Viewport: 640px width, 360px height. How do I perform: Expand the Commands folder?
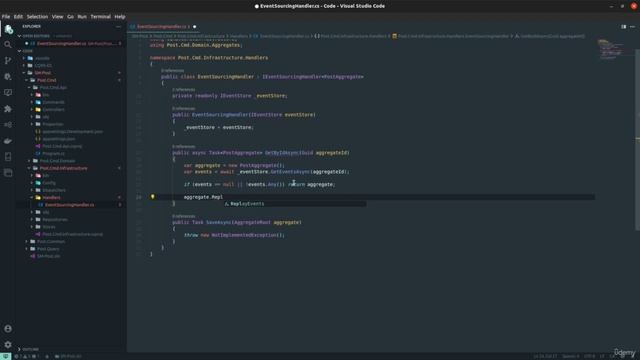click(53, 102)
